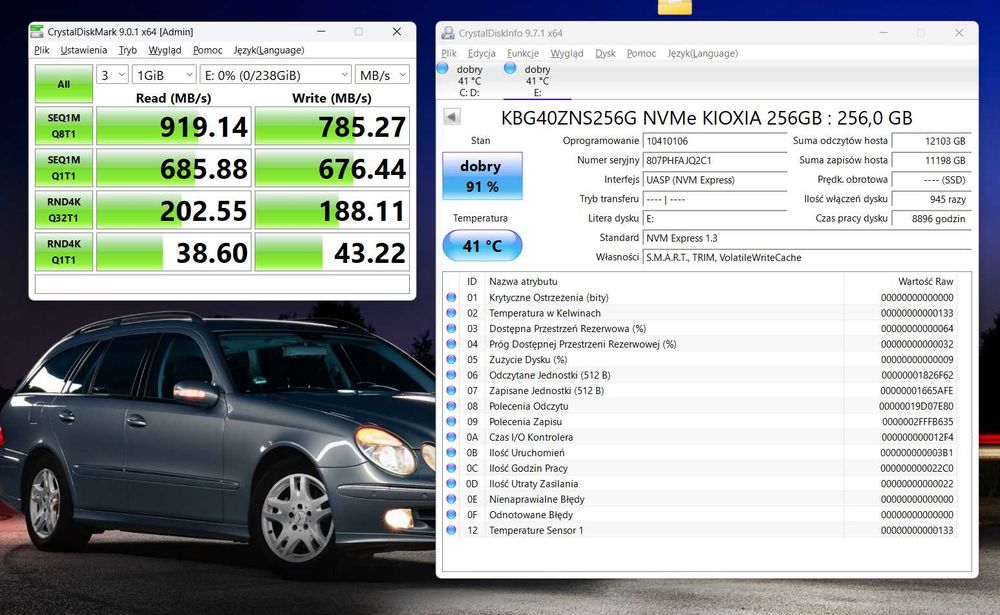
Task: Click the serial number field 807PHFAJQ2C1
Action: 715,161
